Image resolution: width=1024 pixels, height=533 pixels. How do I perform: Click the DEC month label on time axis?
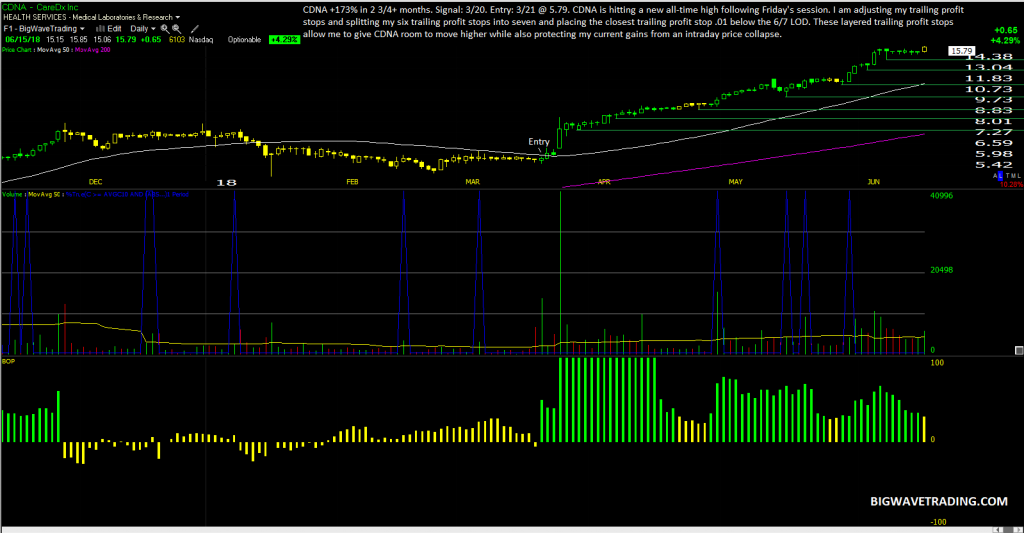(x=95, y=182)
